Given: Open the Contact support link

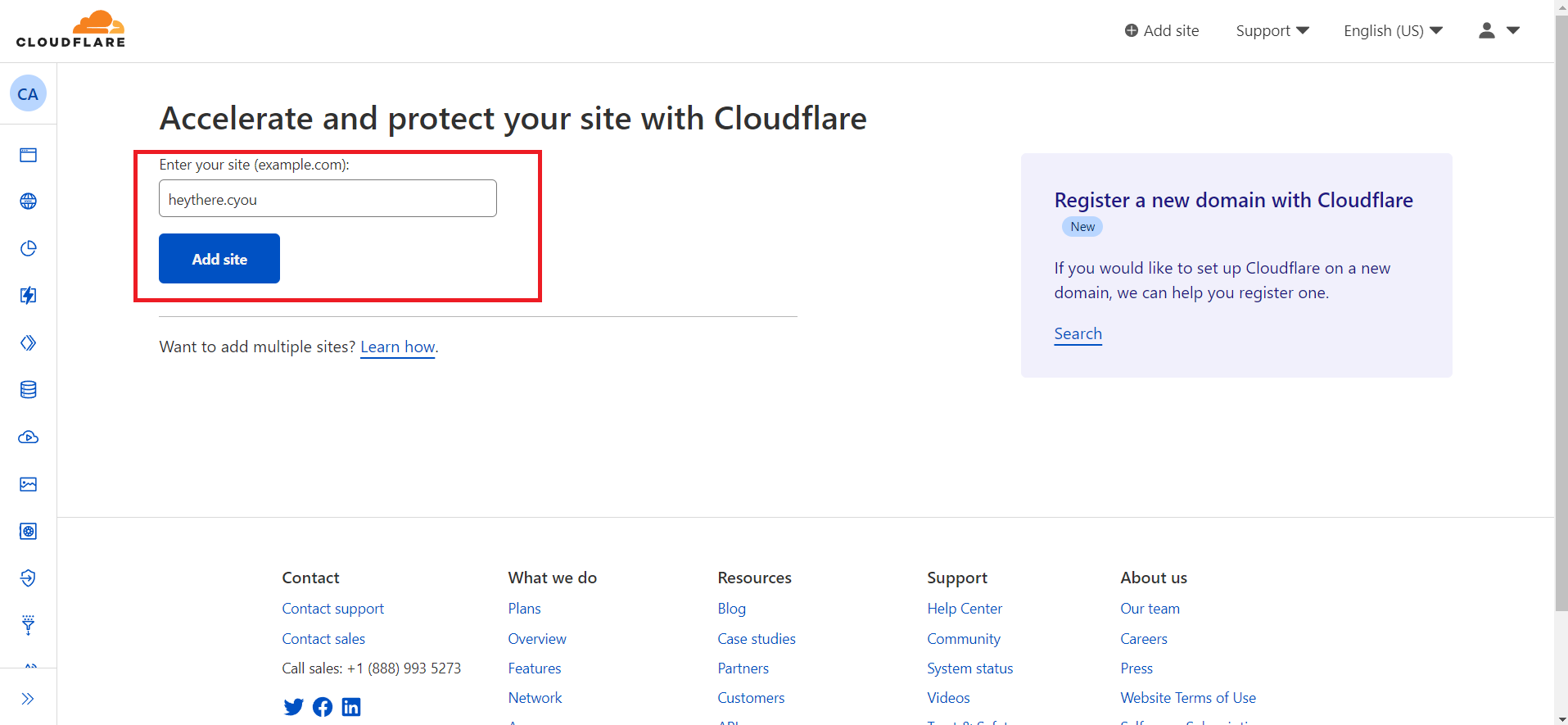Looking at the screenshot, I should pyautogui.click(x=332, y=609).
